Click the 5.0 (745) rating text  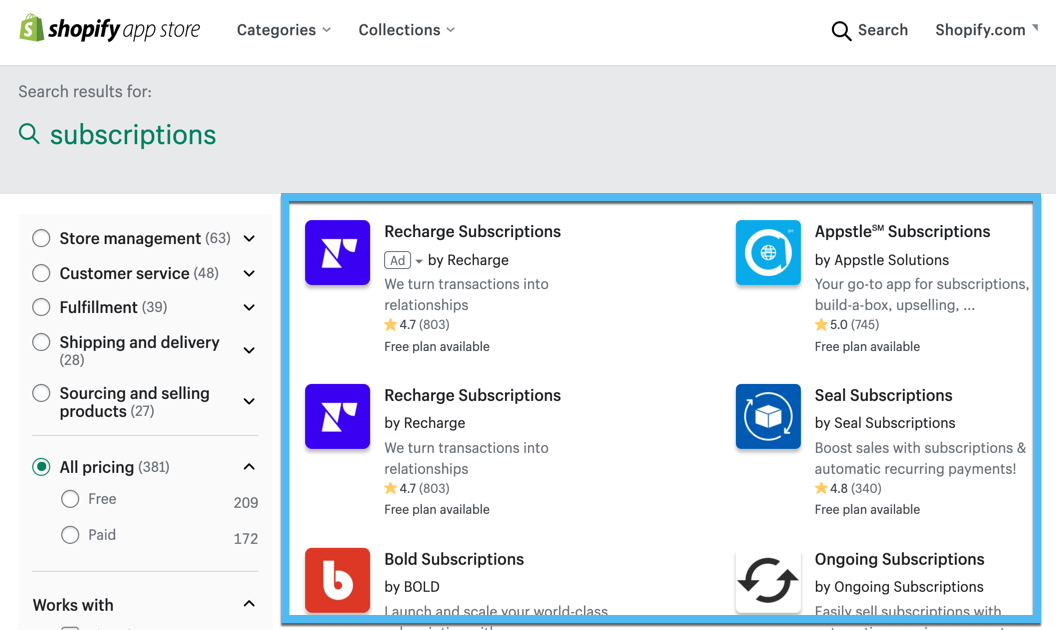854,325
